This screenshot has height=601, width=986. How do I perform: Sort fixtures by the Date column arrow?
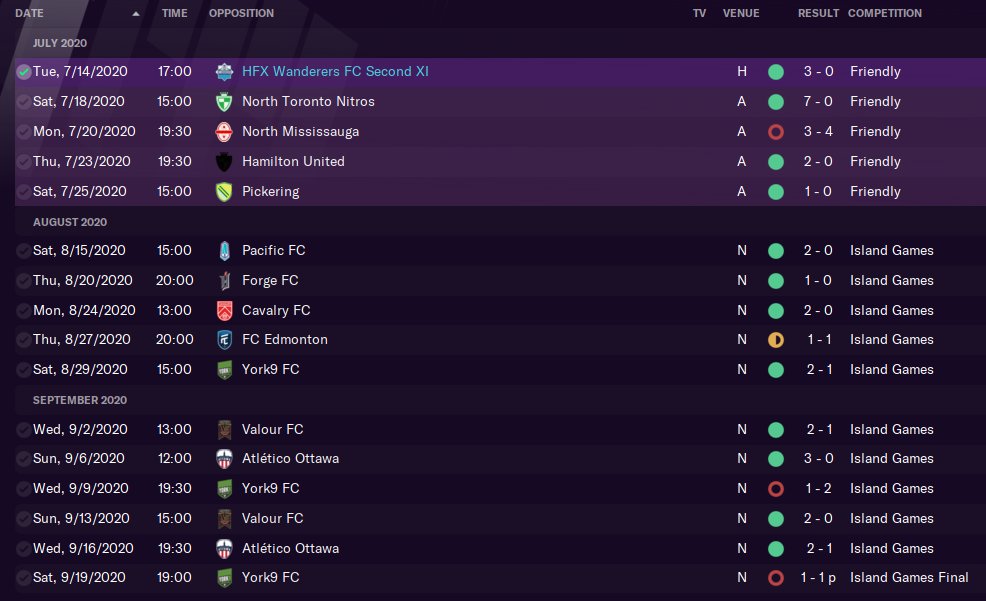[136, 14]
